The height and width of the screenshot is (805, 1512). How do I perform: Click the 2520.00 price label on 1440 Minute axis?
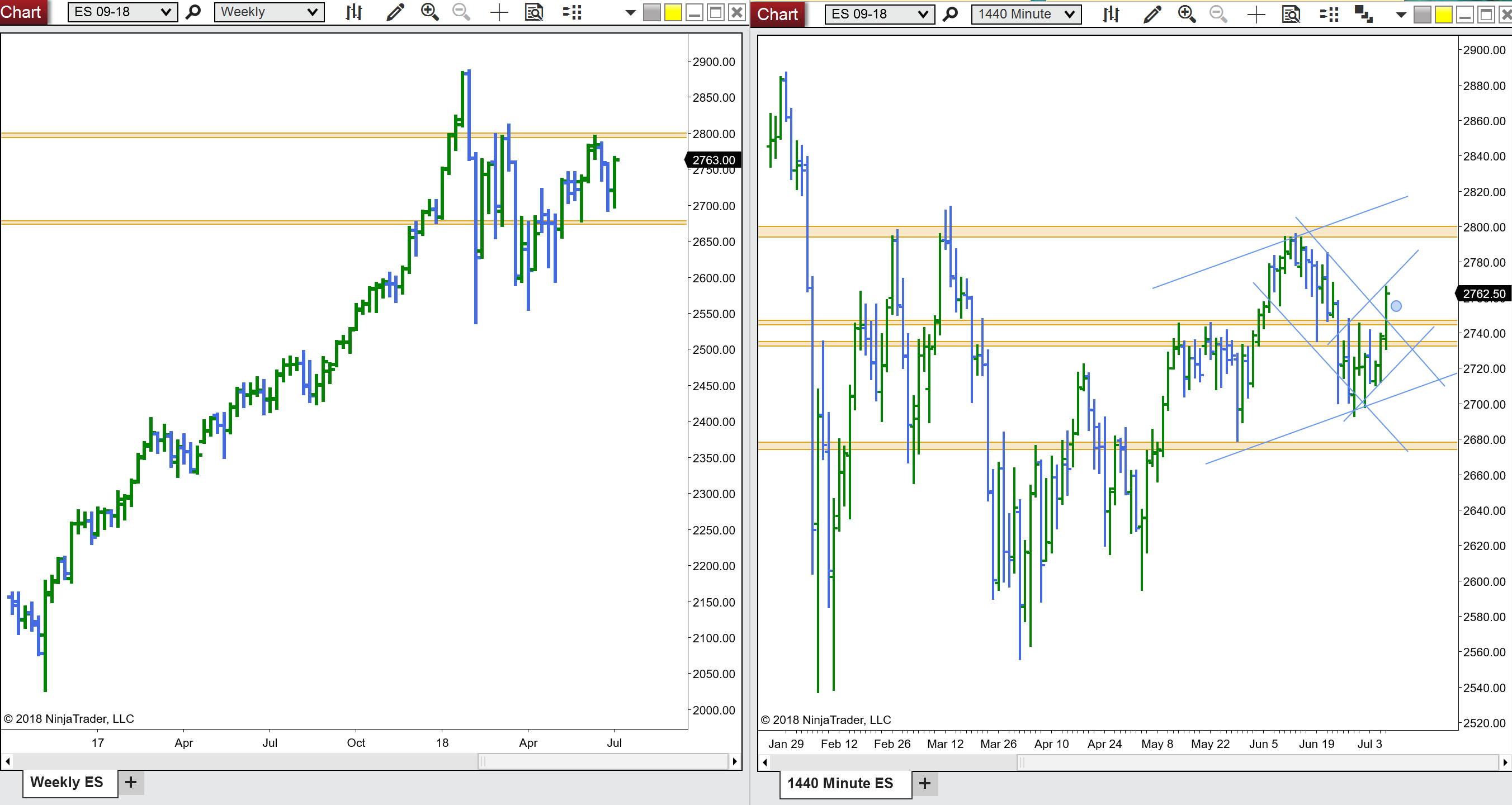[1484, 723]
